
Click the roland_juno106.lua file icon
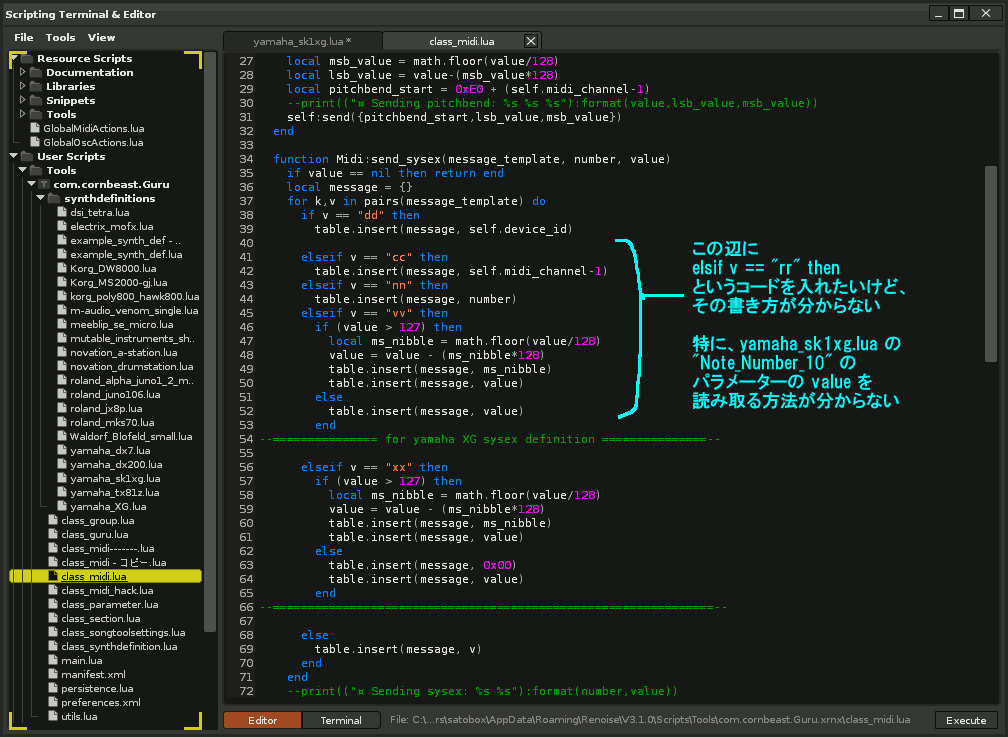(x=62, y=394)
